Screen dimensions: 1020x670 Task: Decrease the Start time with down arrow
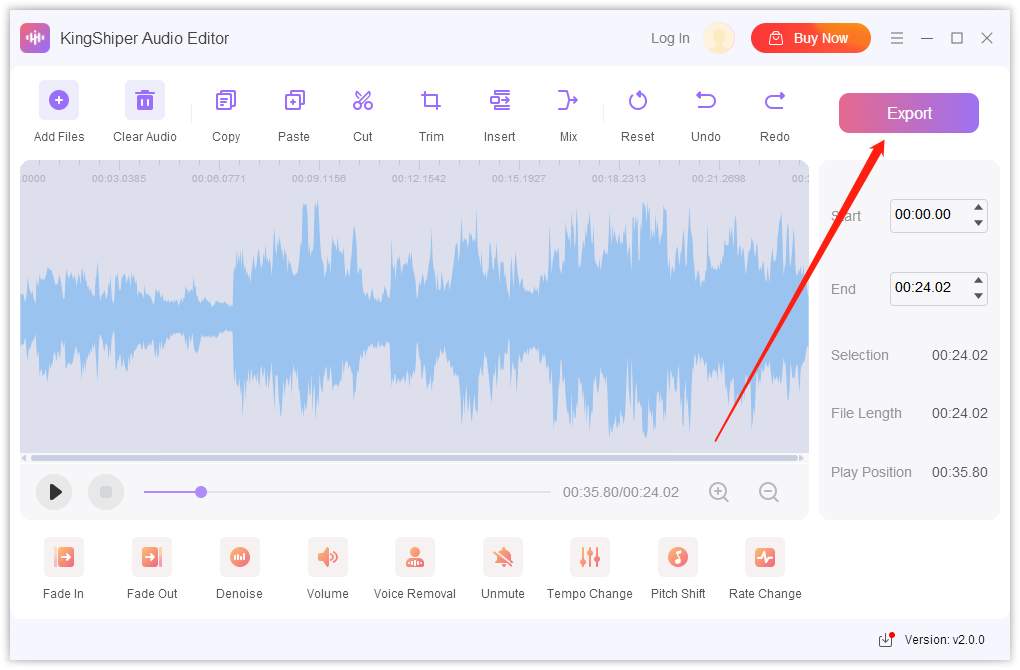(978, 223)
